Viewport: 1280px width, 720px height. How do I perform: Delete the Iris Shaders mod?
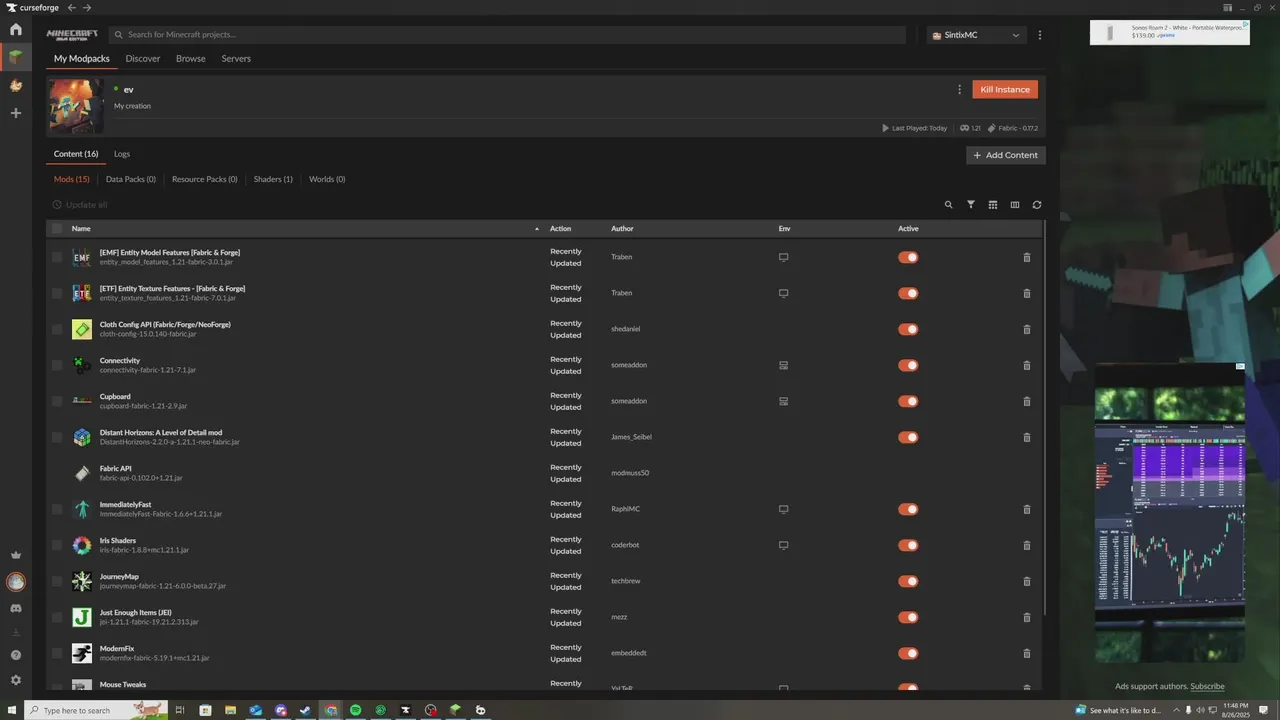coord(1027,545)
